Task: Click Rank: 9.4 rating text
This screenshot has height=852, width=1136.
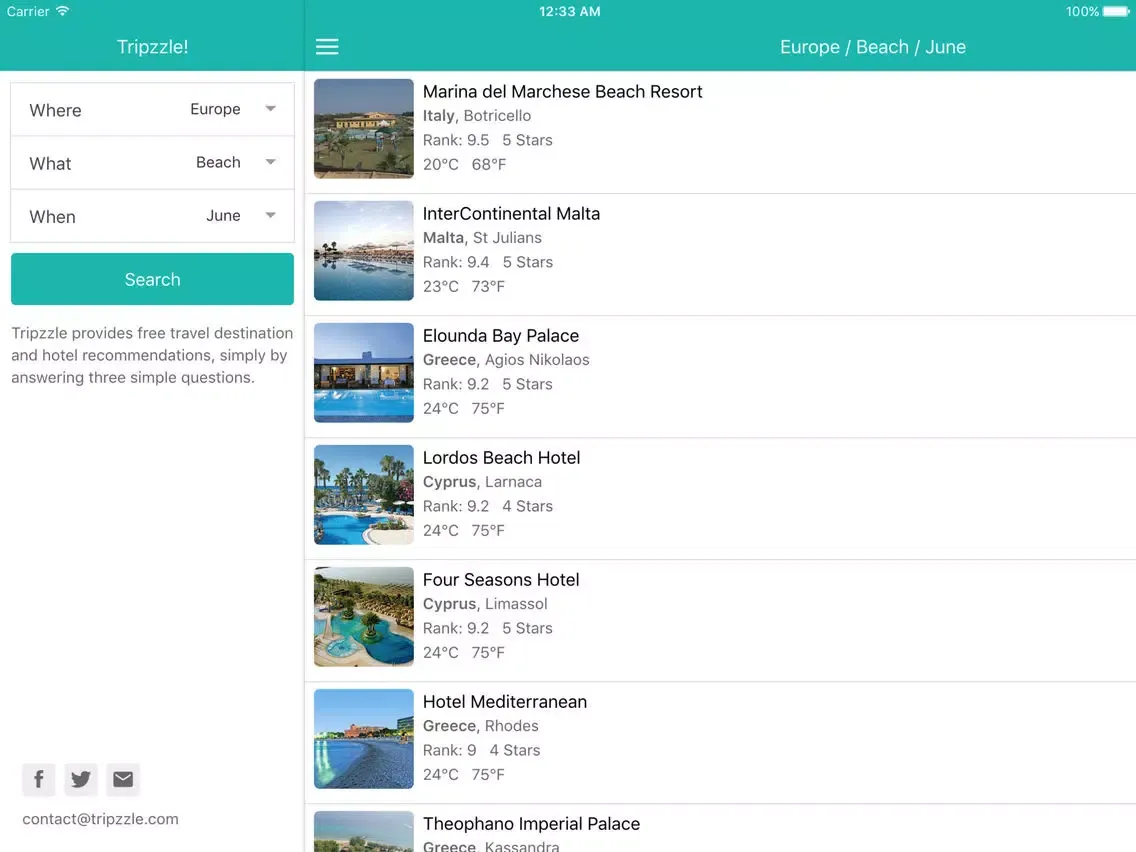Action: 456,262
